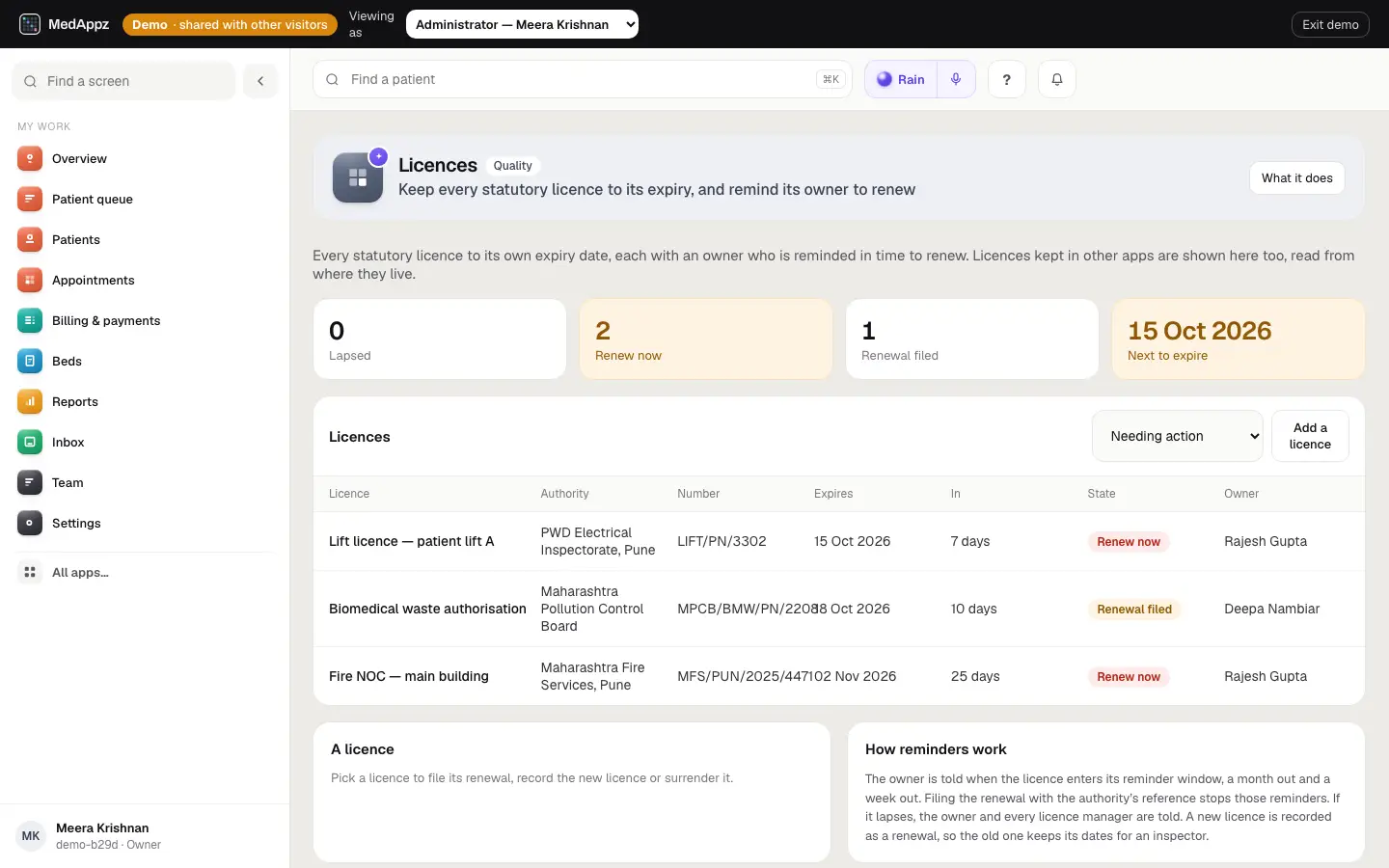Collapse the sidebar with the chevron button
Viewport: 1389px width, 868px height.
(260, 81)
